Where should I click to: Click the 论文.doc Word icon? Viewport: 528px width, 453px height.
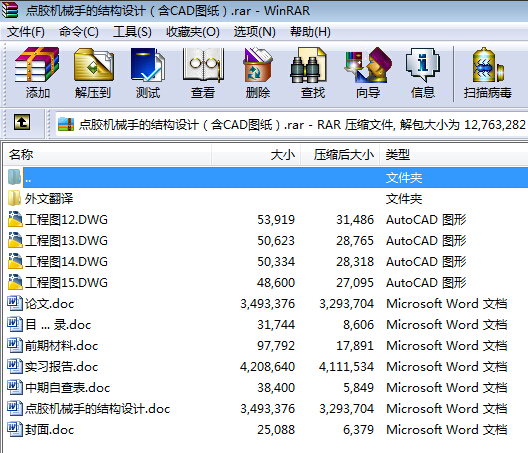coord(15,303)
